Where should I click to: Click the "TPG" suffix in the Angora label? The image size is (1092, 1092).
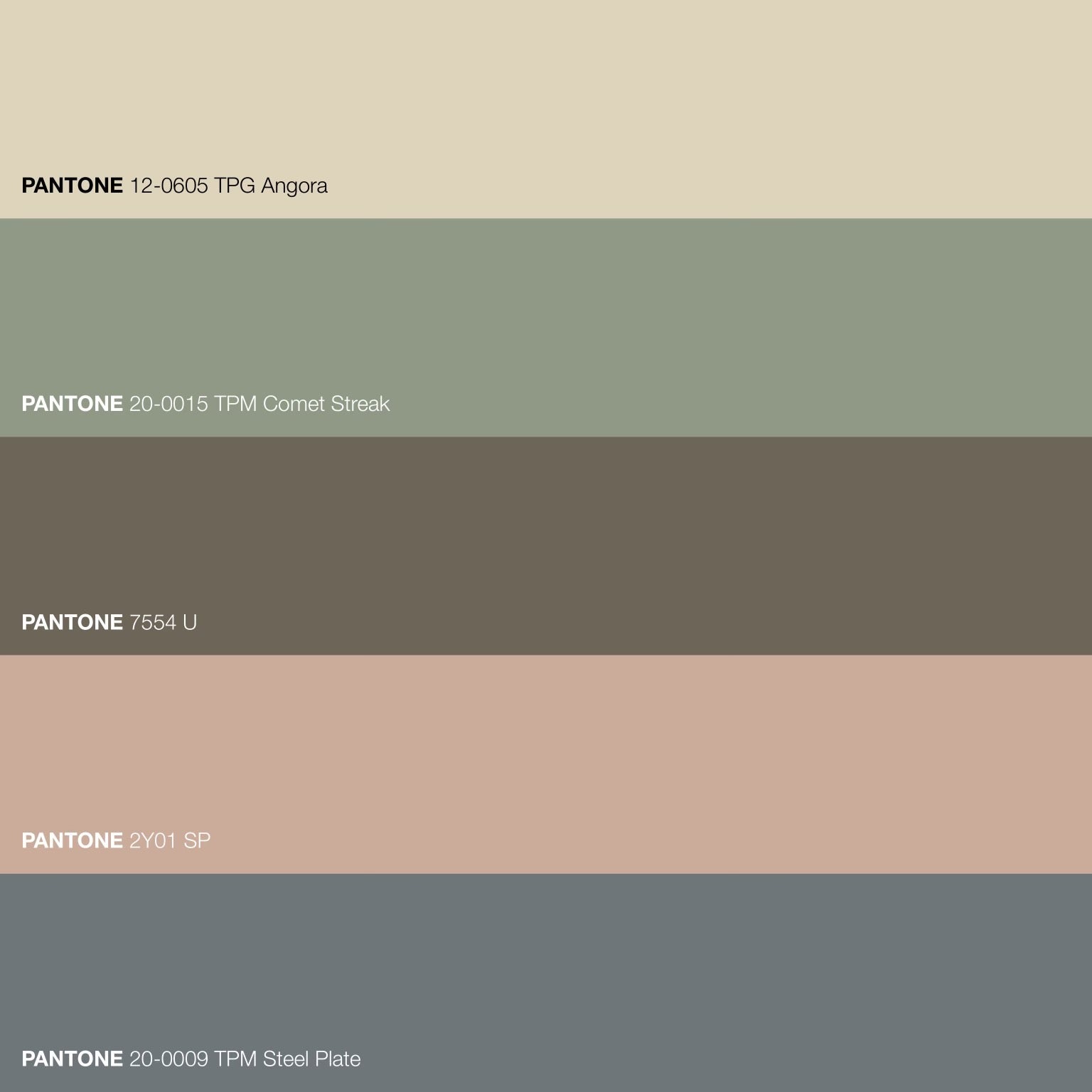(x=234, y=186)
